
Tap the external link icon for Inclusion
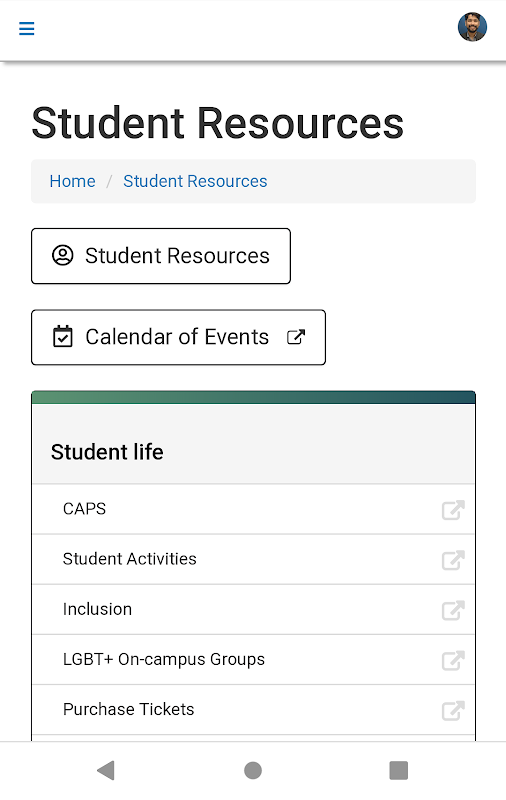click(x=453, y=610)
